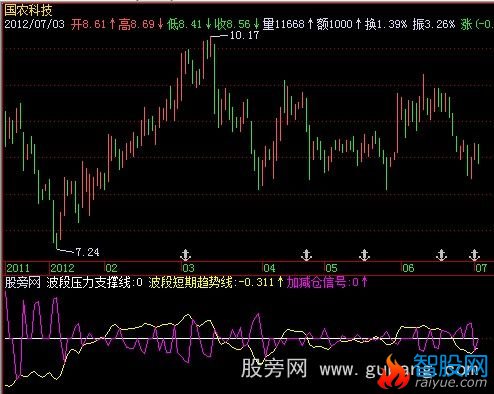The height and width of the screenshot is (394, 494).
Task: Click the anchor marker near late April
Action: 306,255
